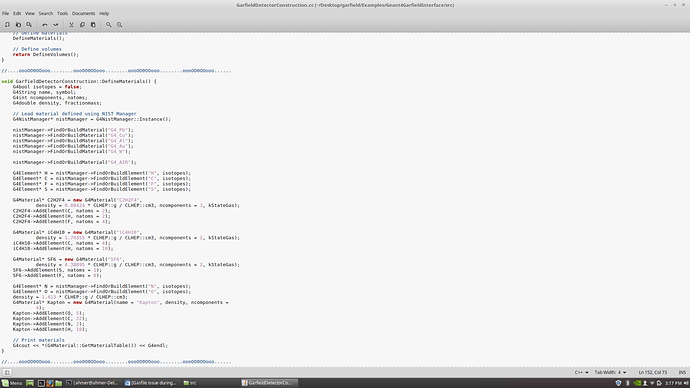Open the network tray icon
690x388 pixels.
[652, 383]
